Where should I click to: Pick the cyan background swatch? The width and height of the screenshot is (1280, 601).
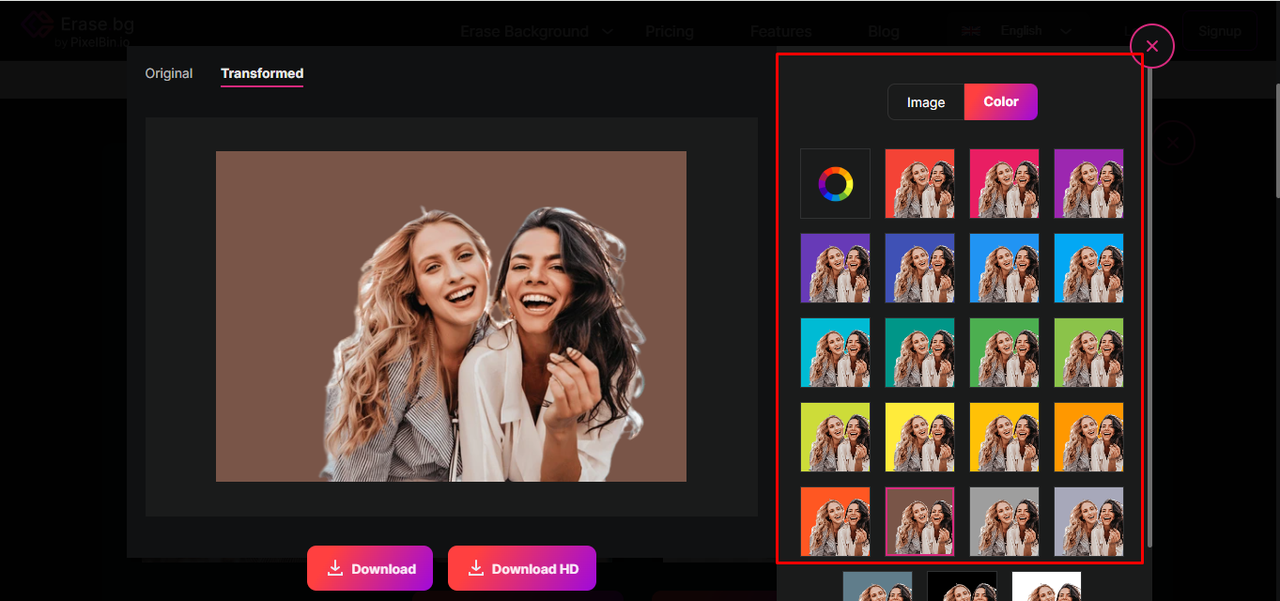835,353
